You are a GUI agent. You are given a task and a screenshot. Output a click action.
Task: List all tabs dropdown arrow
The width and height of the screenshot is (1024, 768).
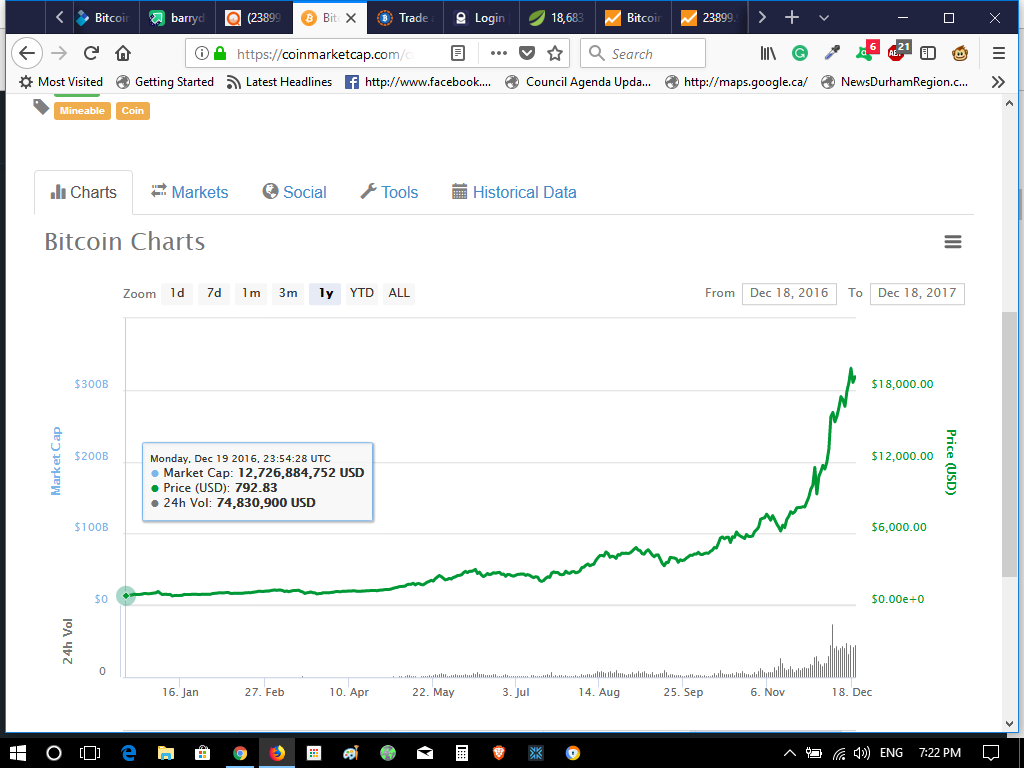824,18
